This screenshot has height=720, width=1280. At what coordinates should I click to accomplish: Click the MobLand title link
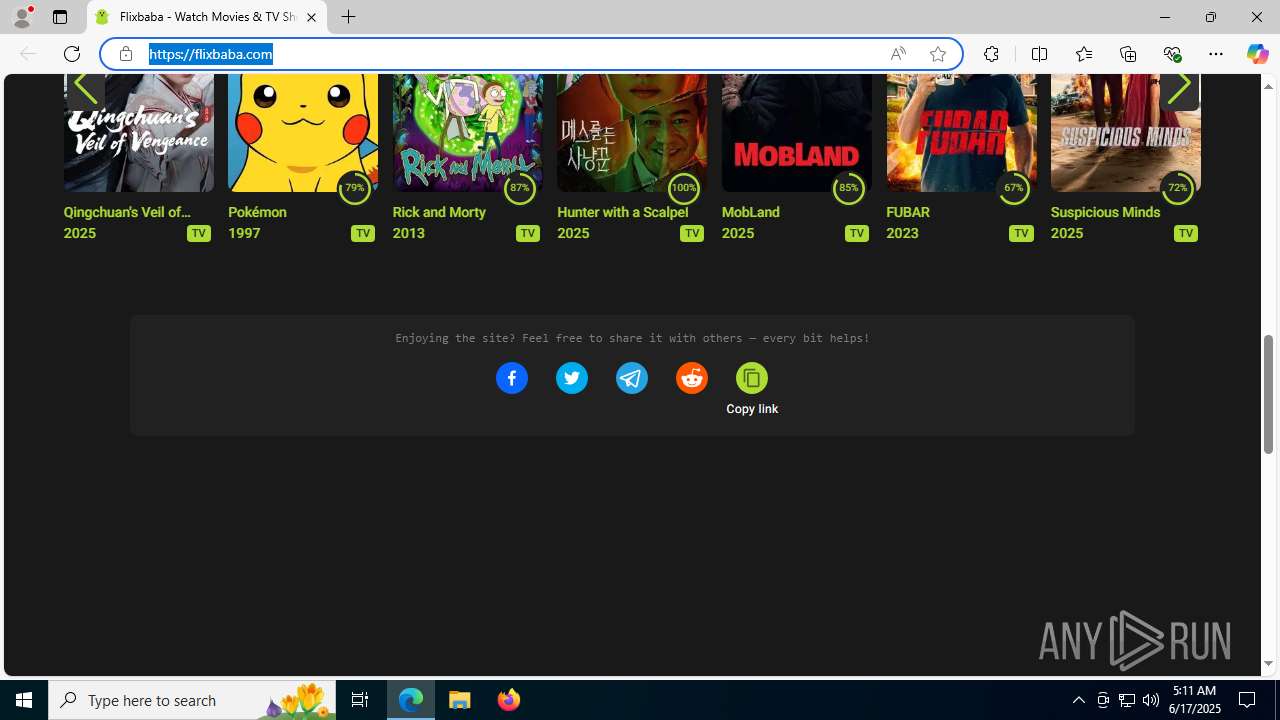coord(750,212)
